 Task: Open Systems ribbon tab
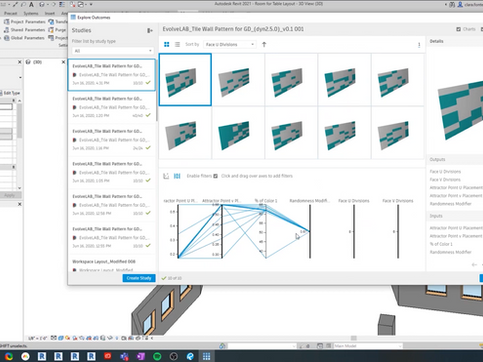coord(31,13)
